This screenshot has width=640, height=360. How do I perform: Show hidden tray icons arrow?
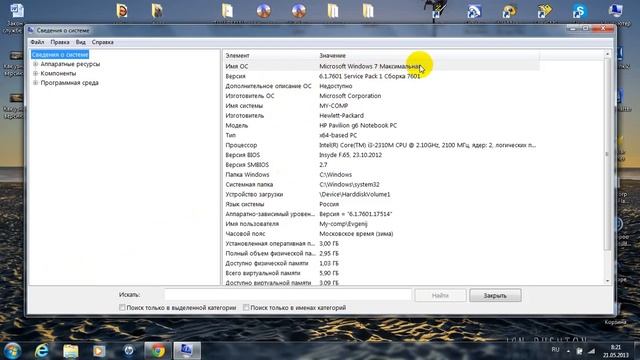(568, 351)
